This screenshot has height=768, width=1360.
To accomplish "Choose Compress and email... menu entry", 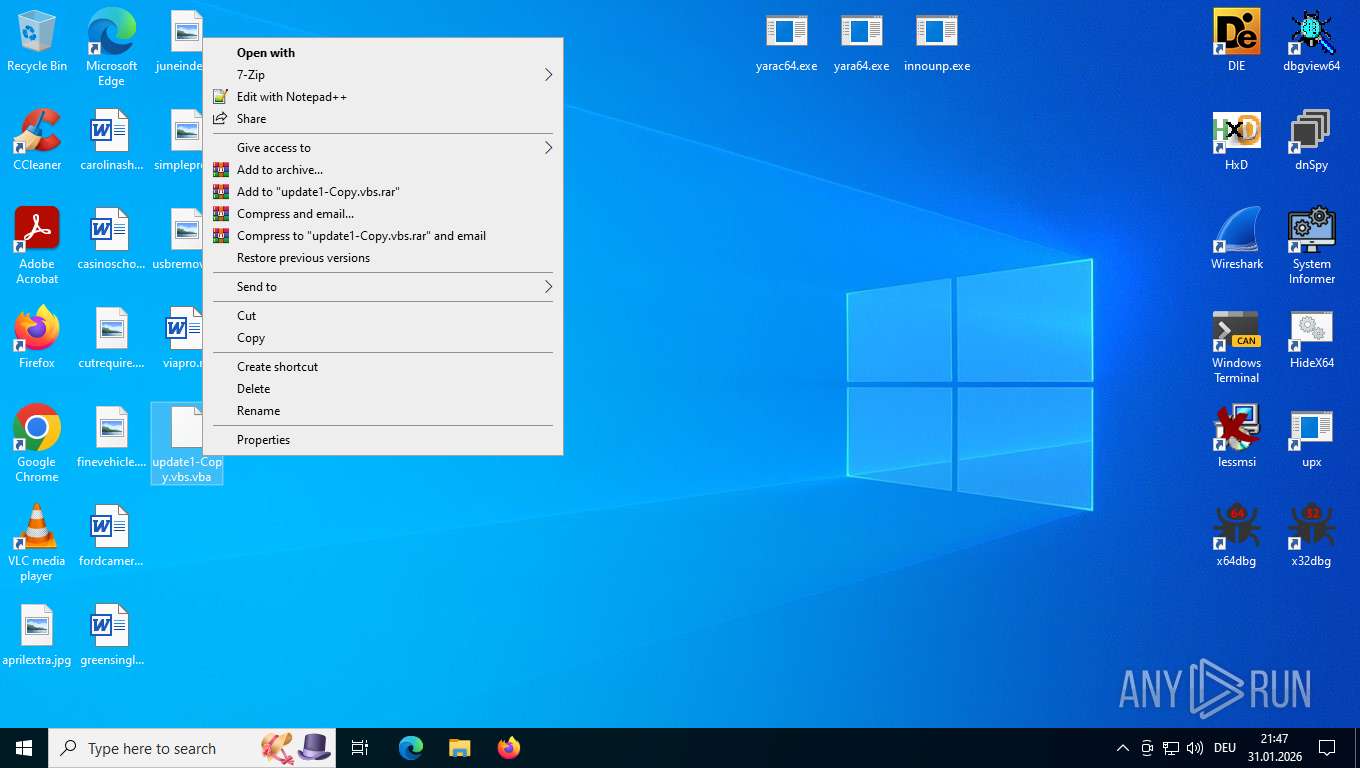I will click(x=383, y=214).
